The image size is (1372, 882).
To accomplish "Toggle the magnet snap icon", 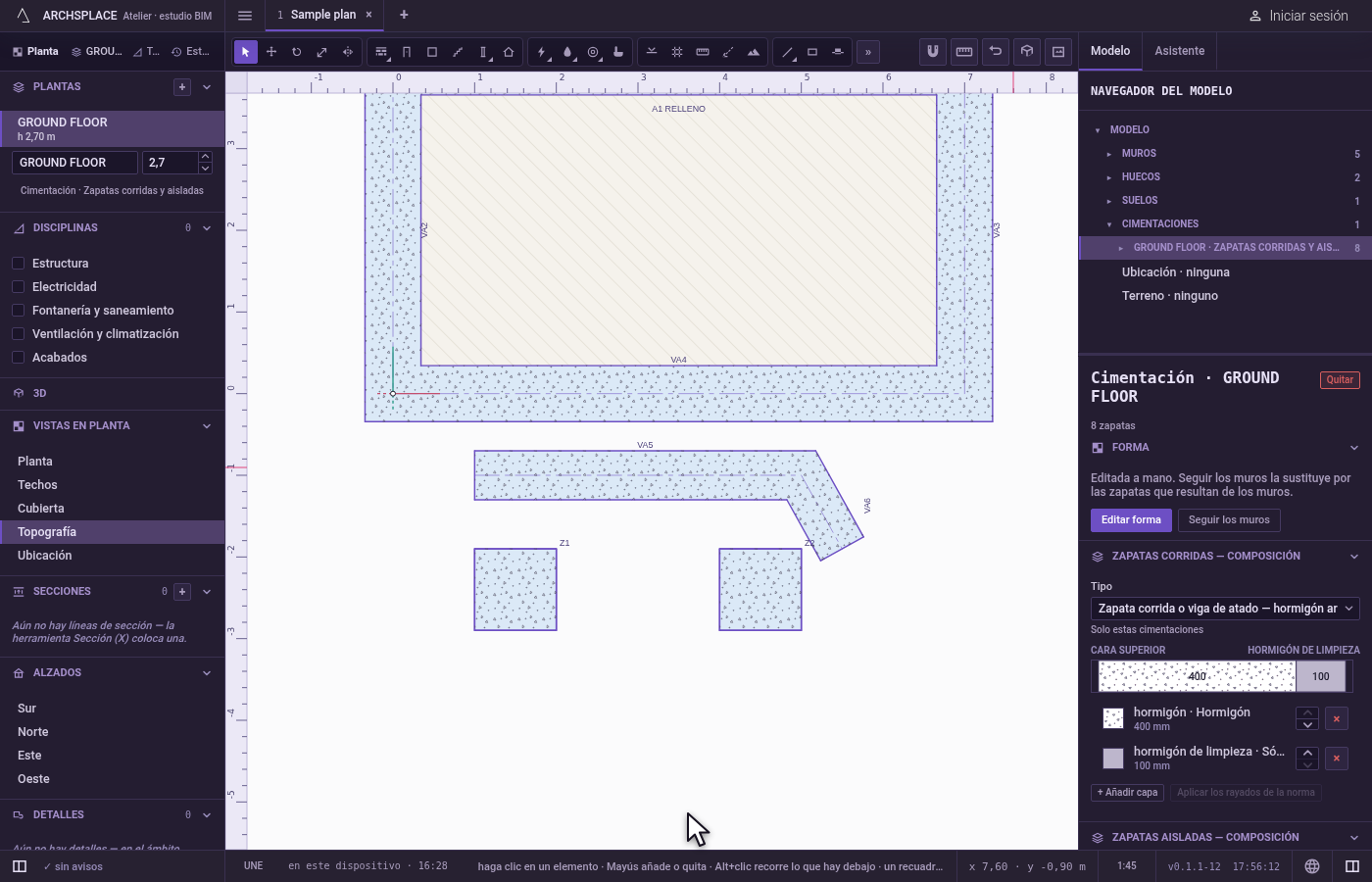I will click(933, 51).
